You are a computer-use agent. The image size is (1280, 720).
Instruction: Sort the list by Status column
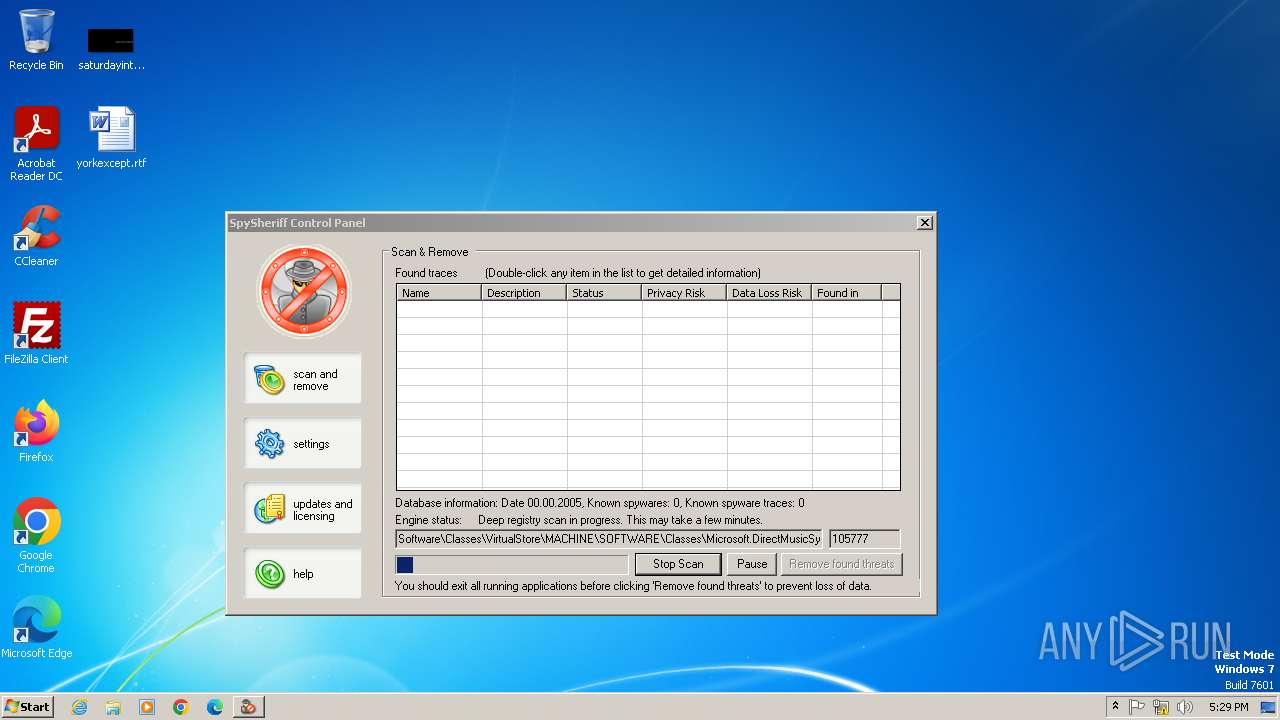coord(604,293)
